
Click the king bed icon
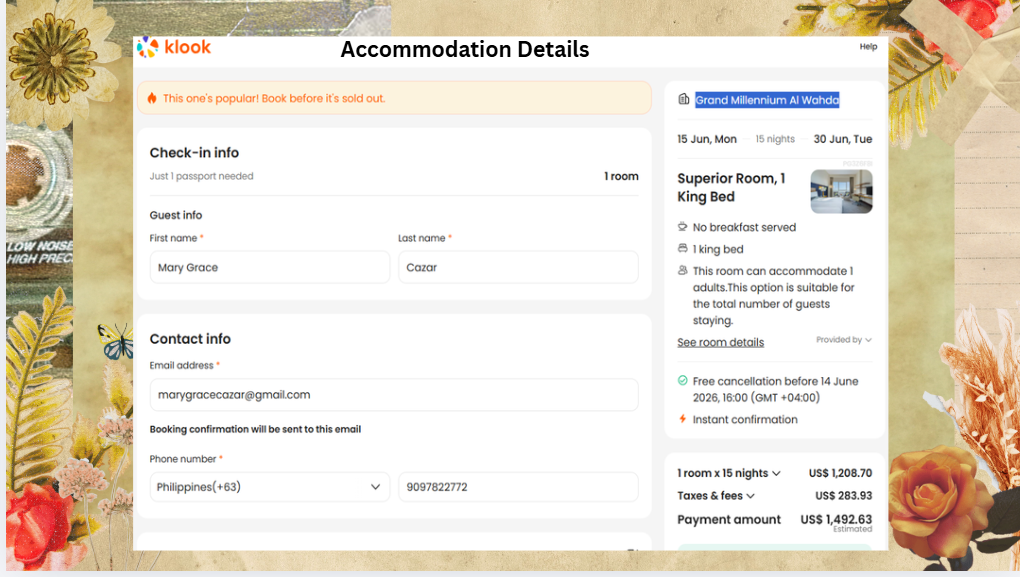(682, 248)
